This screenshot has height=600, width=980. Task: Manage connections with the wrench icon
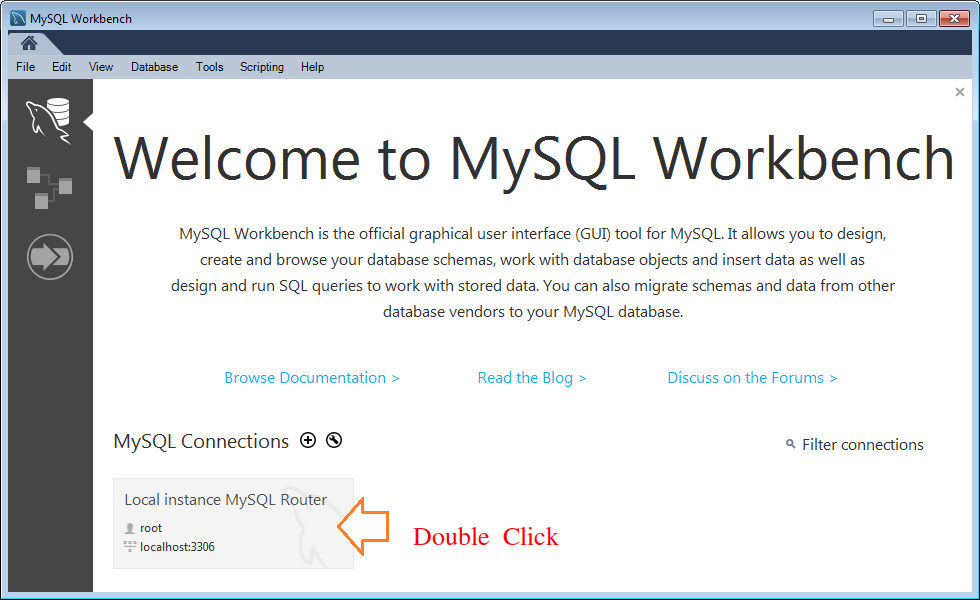coord(334,440)
